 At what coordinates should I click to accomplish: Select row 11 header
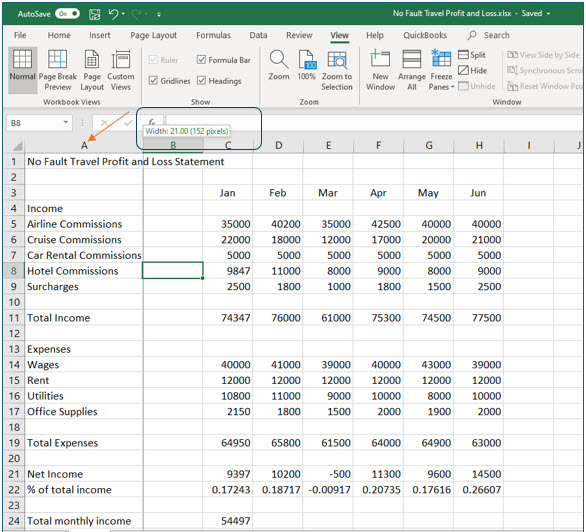pos(14,318)
